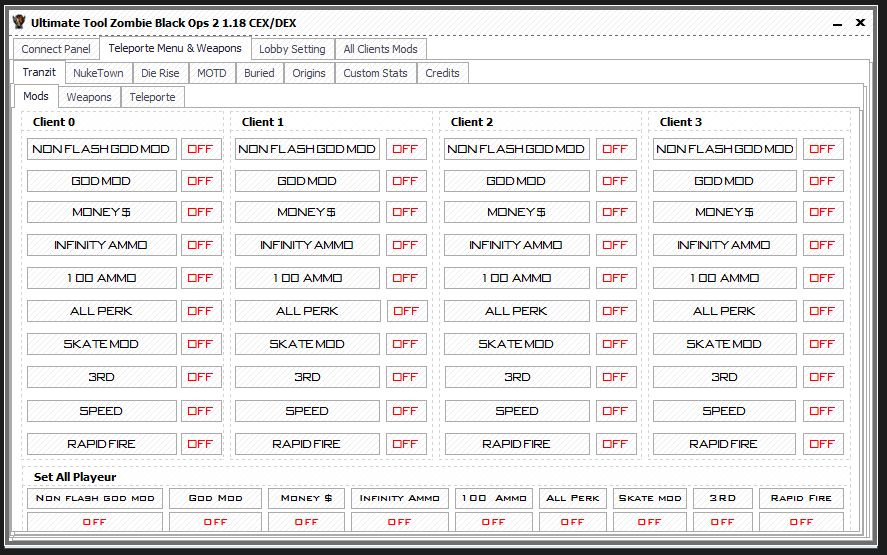
Task: Open the MOTD map tab
Action: [212, 73]
